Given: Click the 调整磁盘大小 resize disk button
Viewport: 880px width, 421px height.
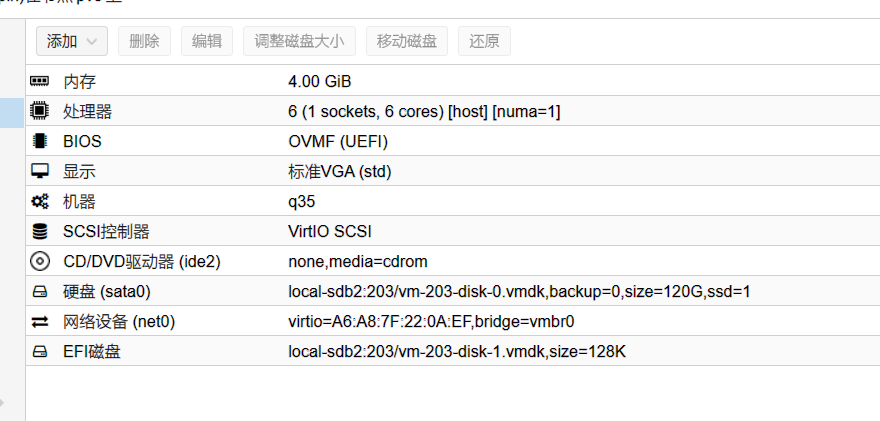Looking at the screenshot, I should pyautogui.click(x=299, y=41).
